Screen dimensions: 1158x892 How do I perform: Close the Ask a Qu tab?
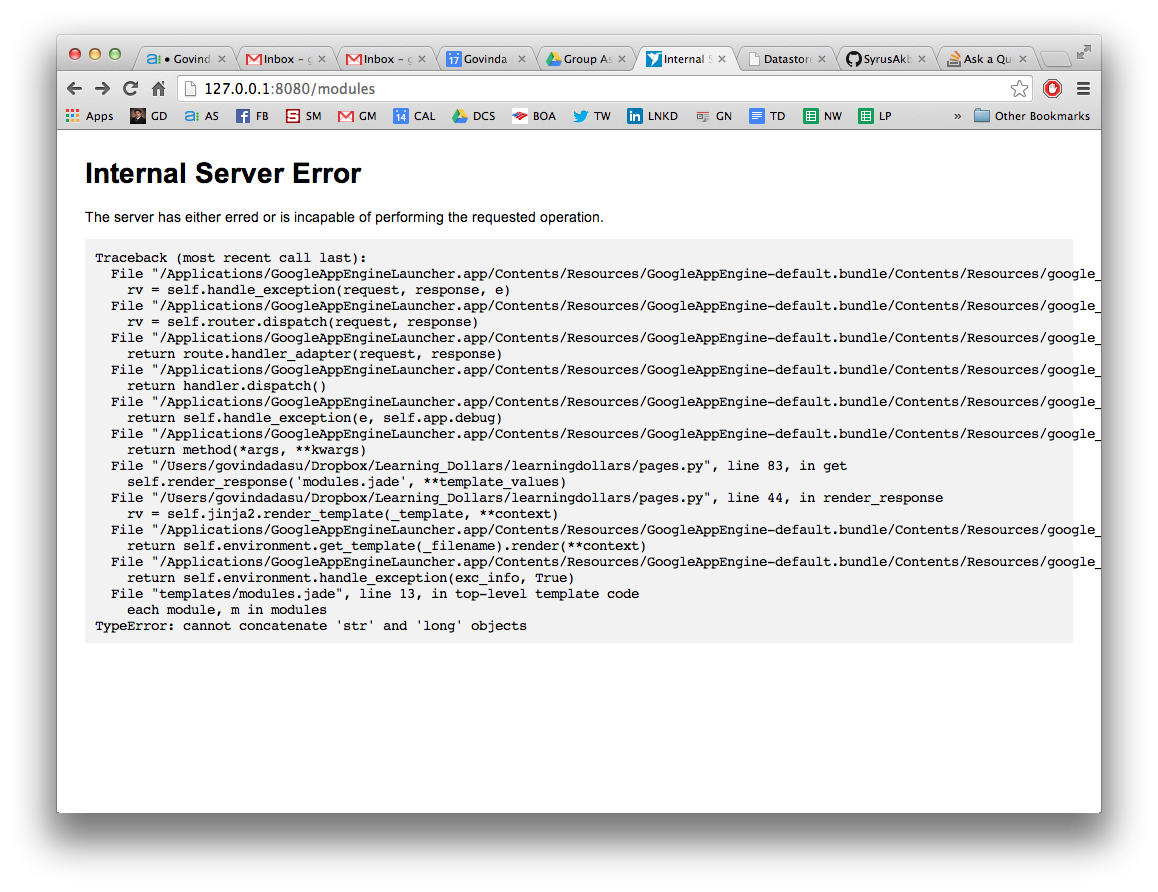click(x=1023, y=59)
